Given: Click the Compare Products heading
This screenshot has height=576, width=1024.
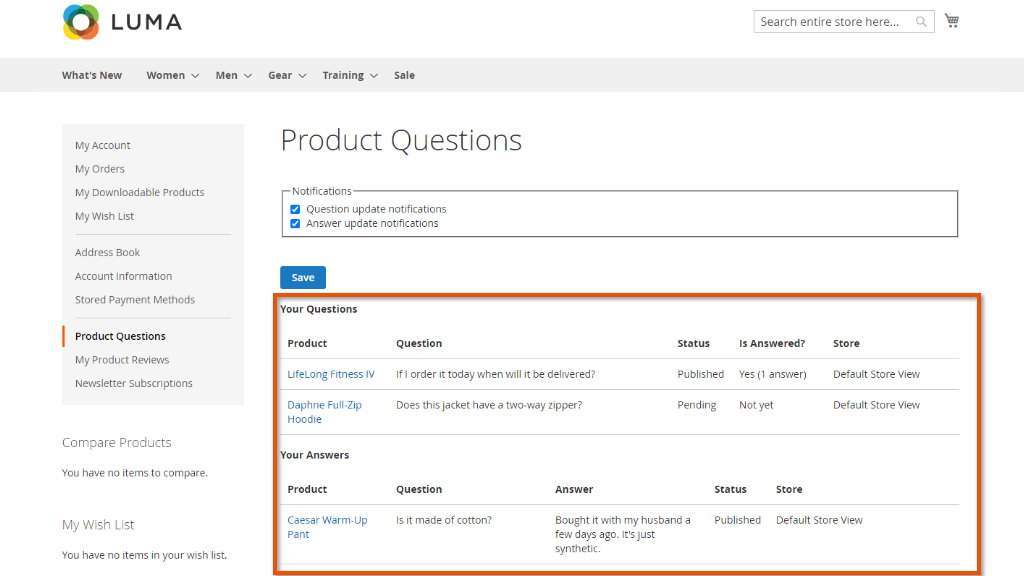Looking at the screenshot, I should (117, 443).
